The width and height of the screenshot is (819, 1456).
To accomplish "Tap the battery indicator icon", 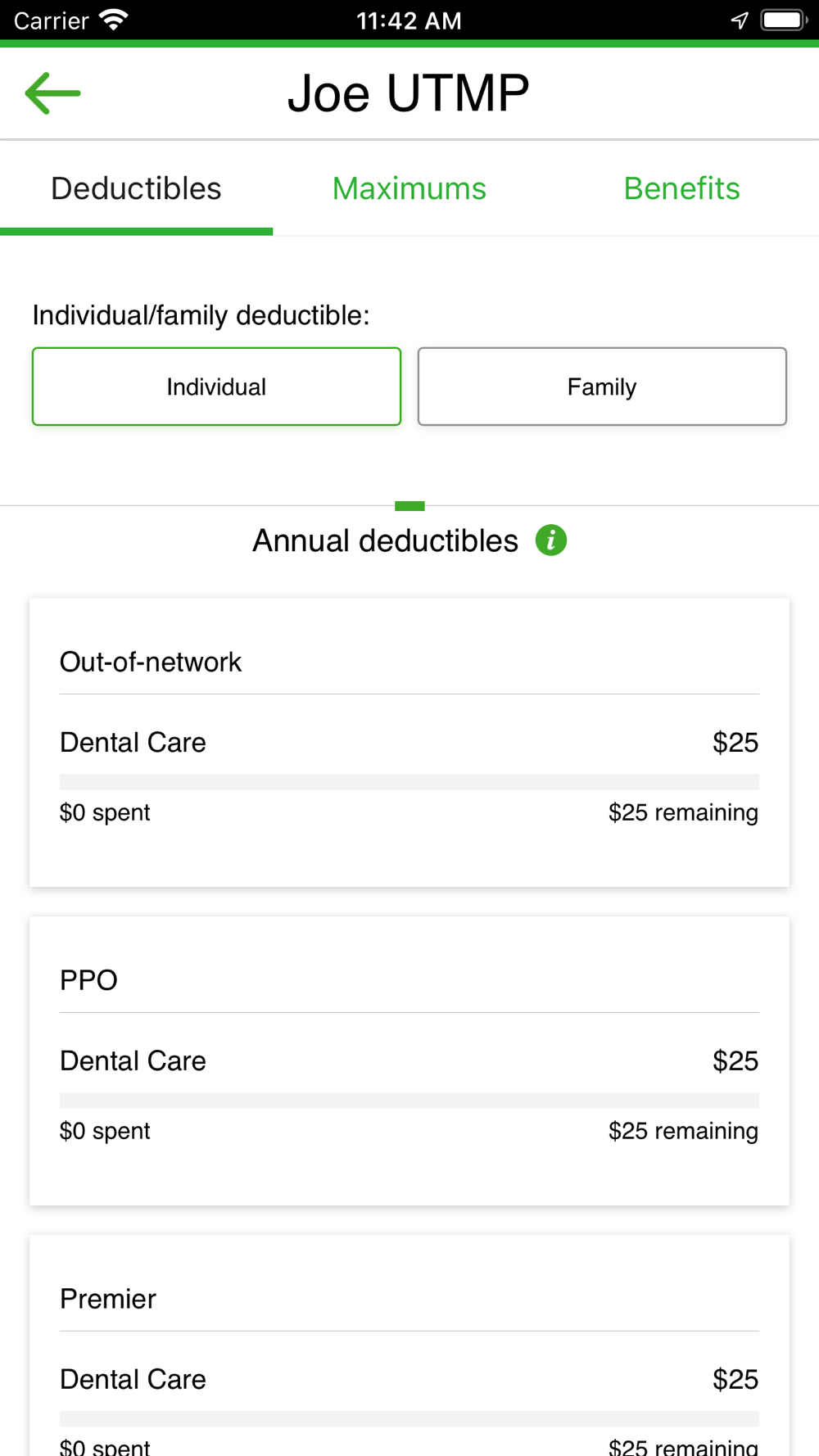I will click(x=784, y=20).
